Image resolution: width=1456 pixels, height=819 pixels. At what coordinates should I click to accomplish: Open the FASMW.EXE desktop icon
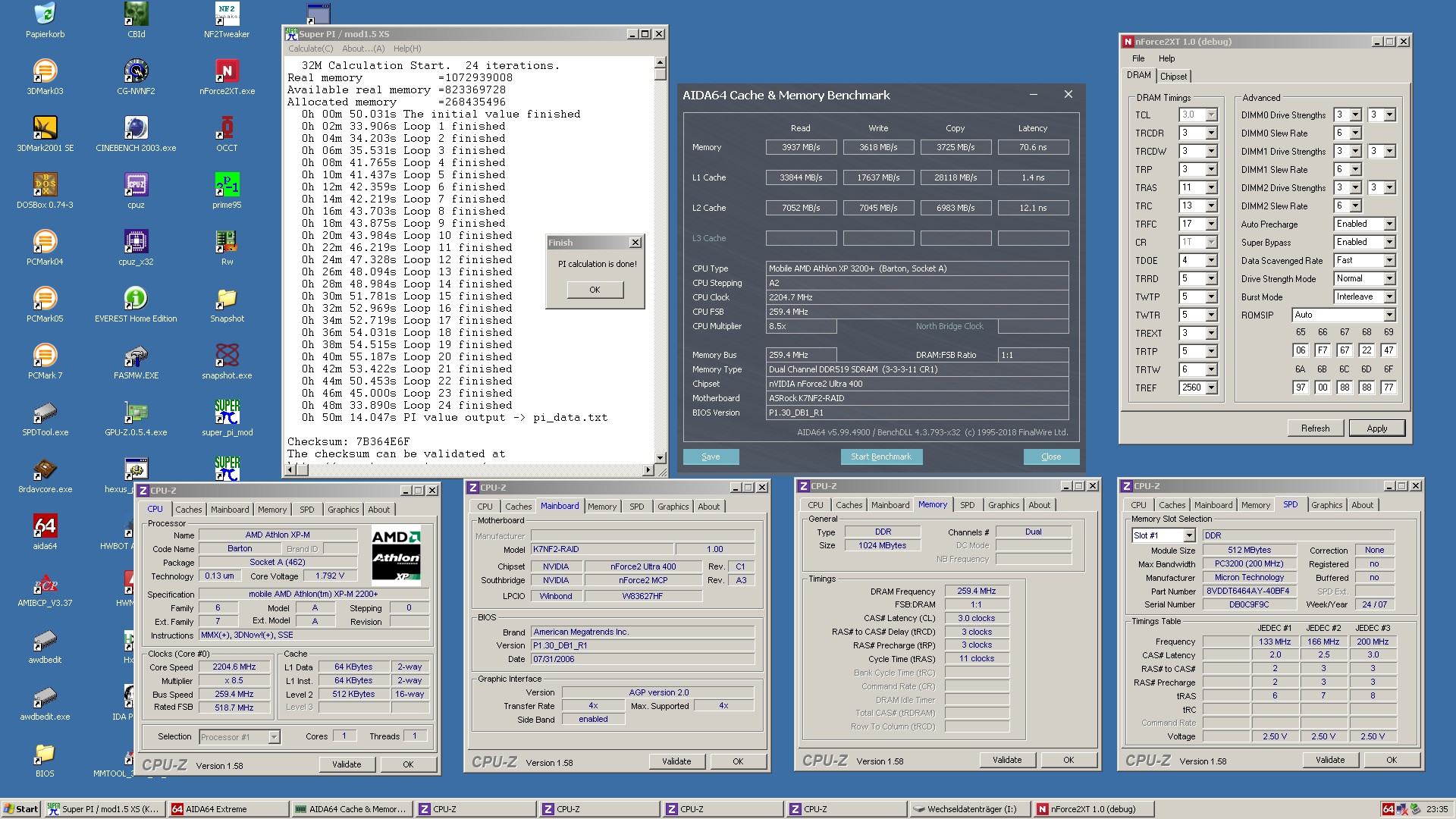(136, 361)
